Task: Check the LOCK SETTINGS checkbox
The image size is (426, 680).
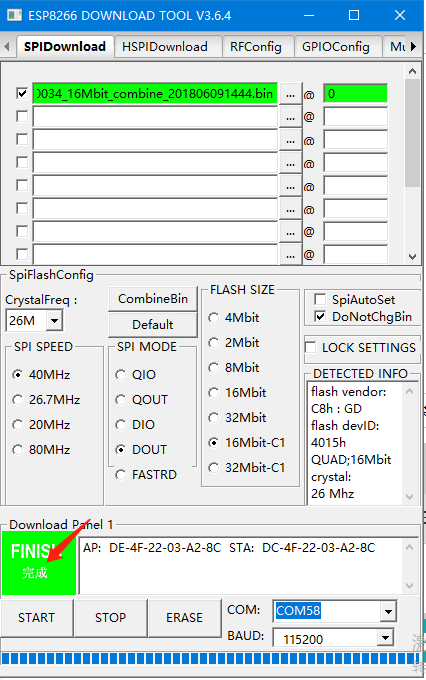Action: (311, 348)
